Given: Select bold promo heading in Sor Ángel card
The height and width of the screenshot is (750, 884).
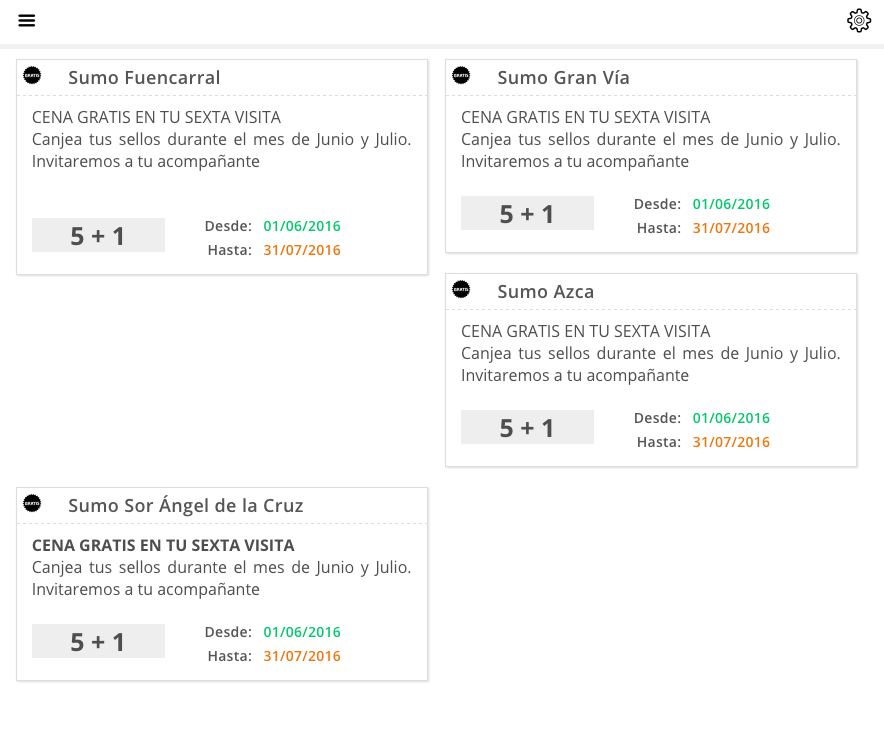Looking at the screenshot, I should (163, 546).
